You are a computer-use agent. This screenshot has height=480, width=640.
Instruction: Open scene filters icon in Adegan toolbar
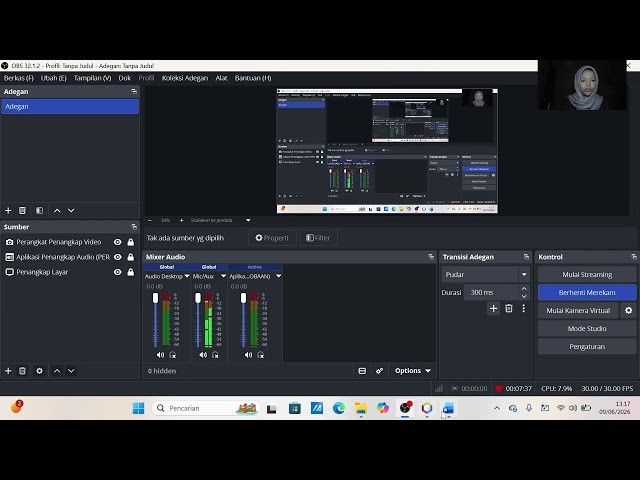coord(39,211)
